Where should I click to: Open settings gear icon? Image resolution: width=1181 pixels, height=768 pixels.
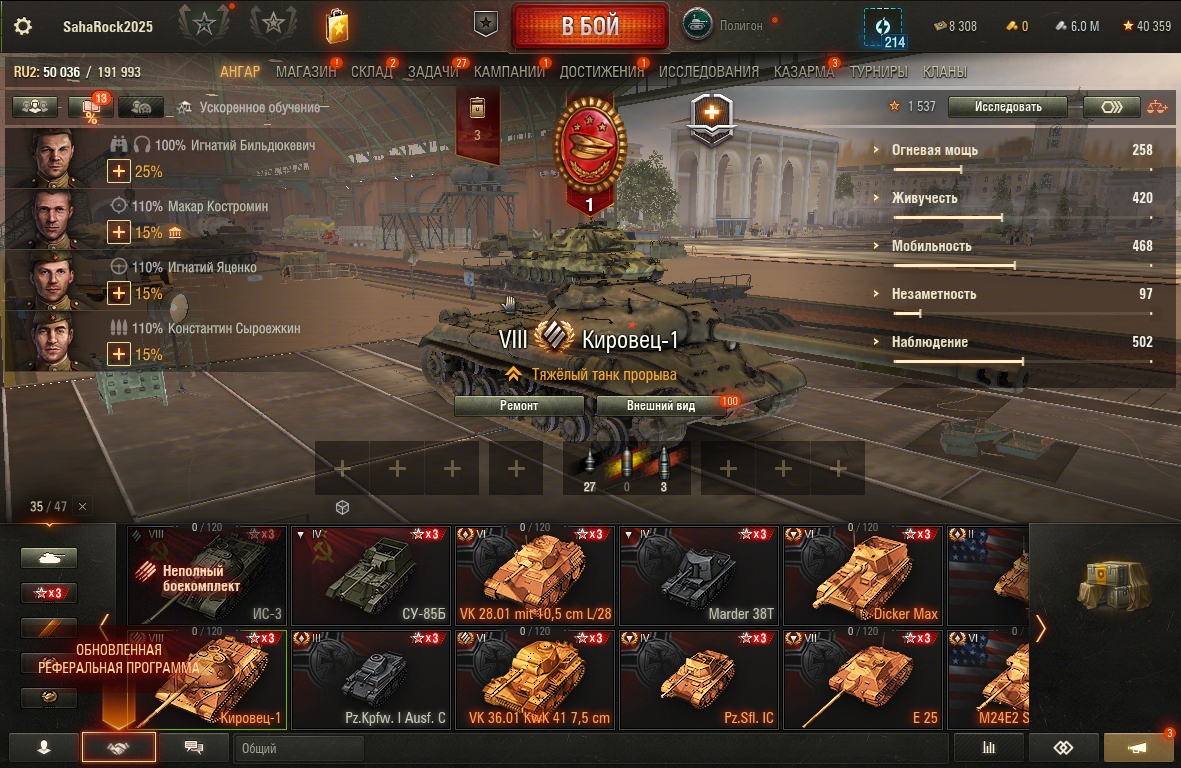coord(23,26)
